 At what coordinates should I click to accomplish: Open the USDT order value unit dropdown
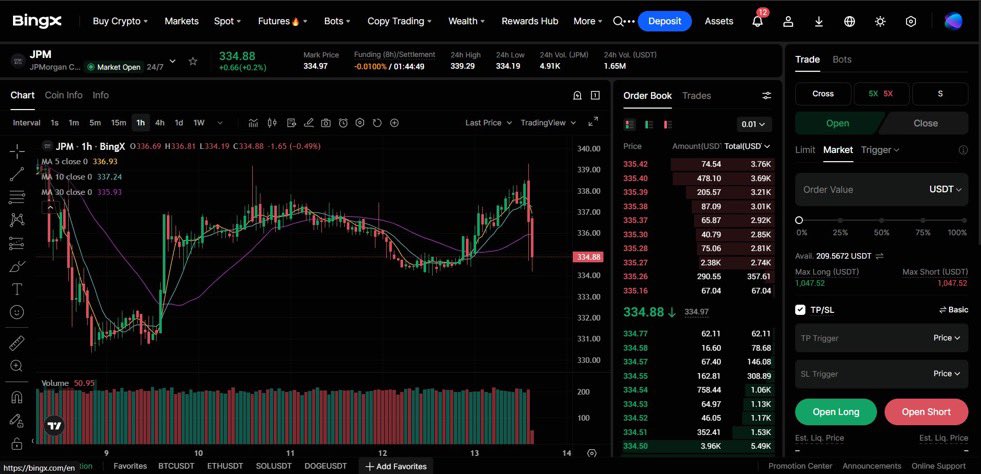click(945, 189)
